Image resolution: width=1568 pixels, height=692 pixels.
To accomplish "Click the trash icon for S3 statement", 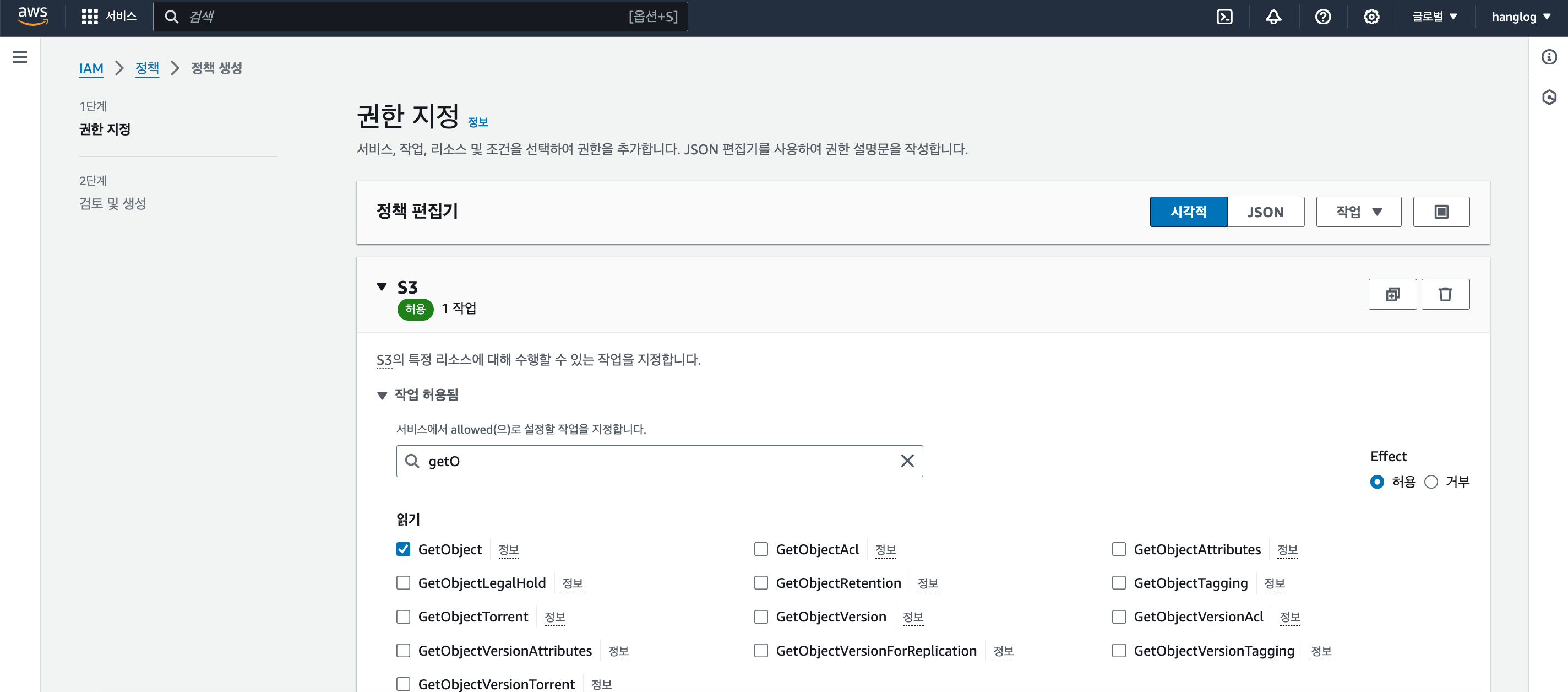I will click(1445, 294).
